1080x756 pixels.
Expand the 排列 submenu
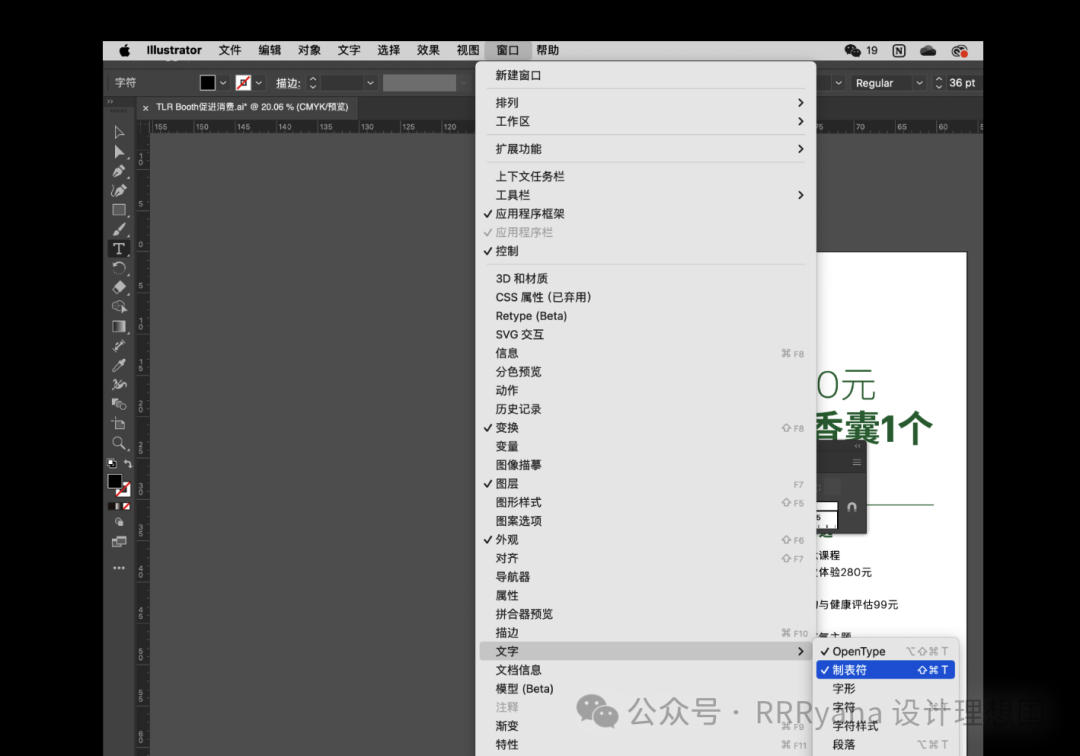[x=645, y=103]
